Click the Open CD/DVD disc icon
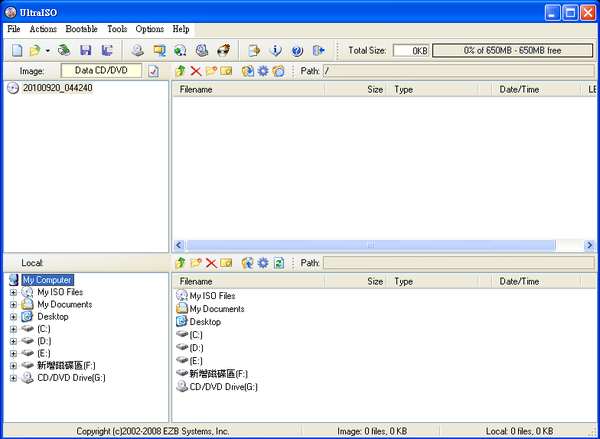This screenshot has width=600, height=439. point(64,50)
